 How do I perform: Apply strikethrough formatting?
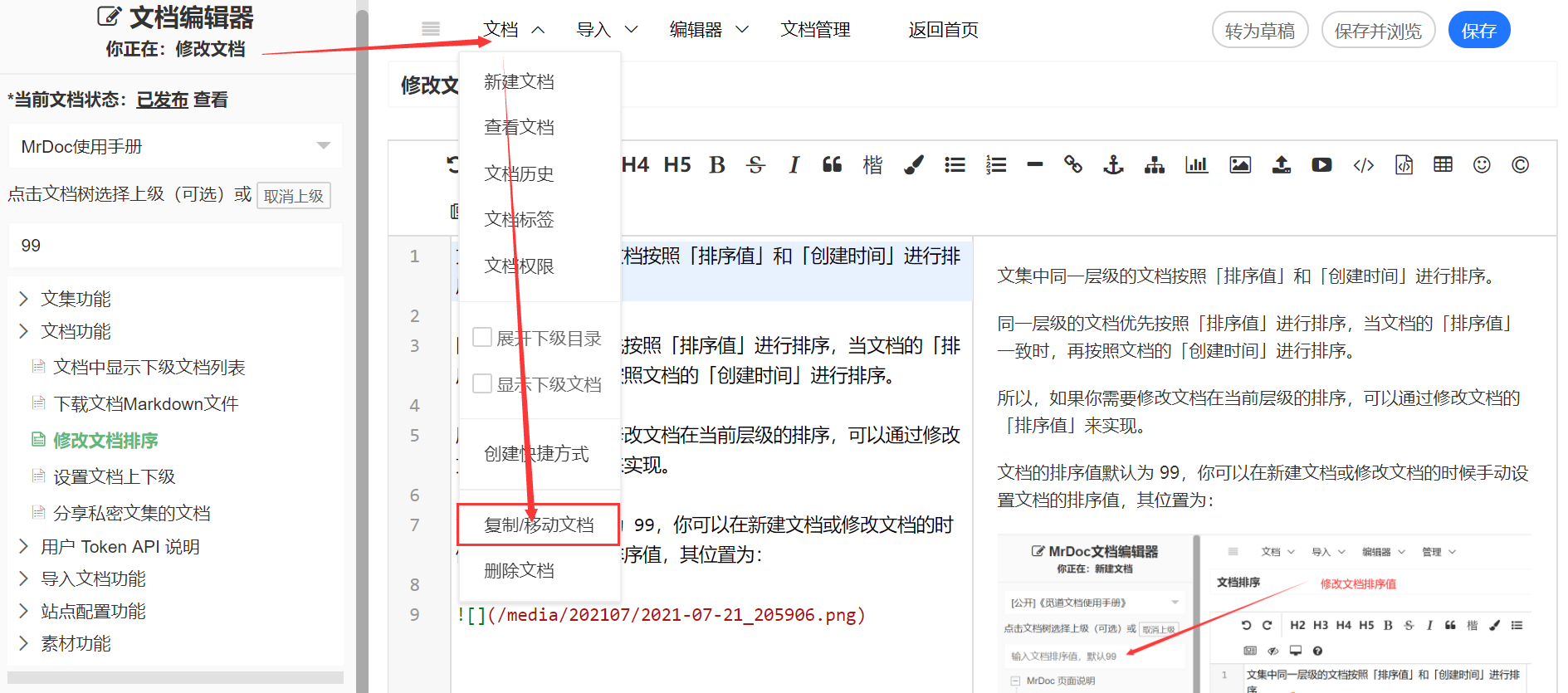point(755,165)
